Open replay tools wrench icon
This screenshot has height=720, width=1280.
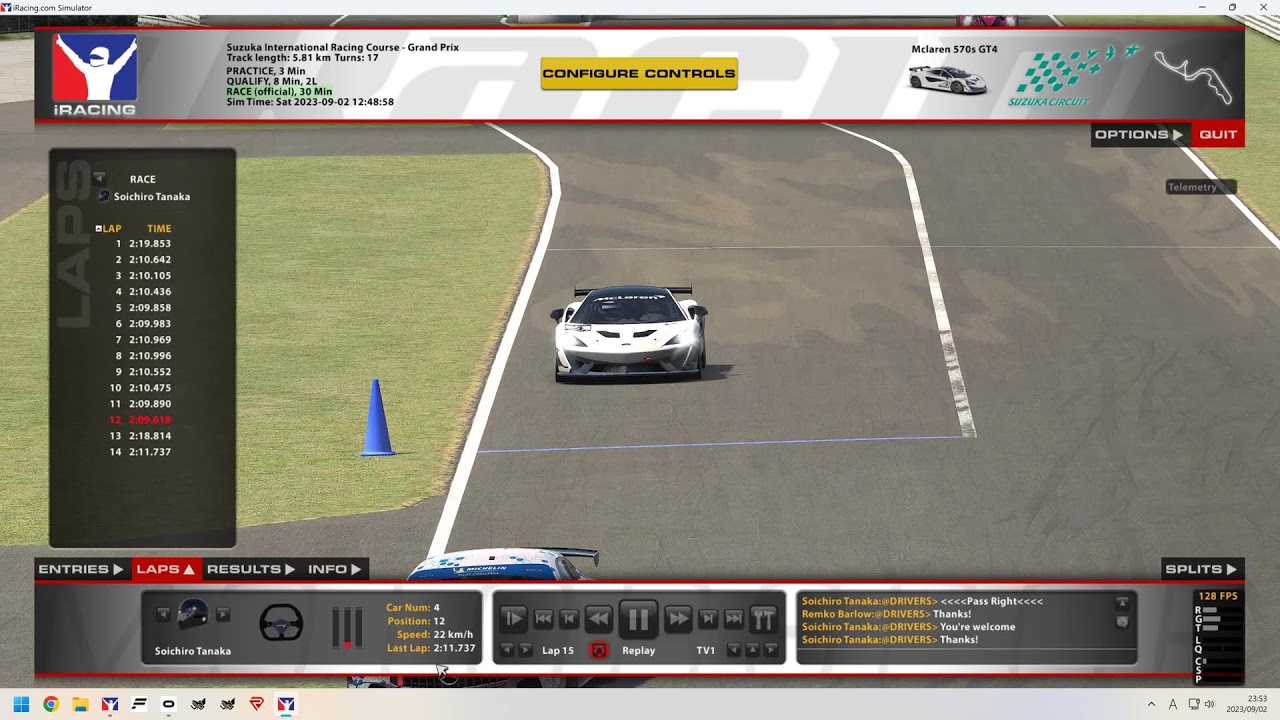tap(763, 618)
